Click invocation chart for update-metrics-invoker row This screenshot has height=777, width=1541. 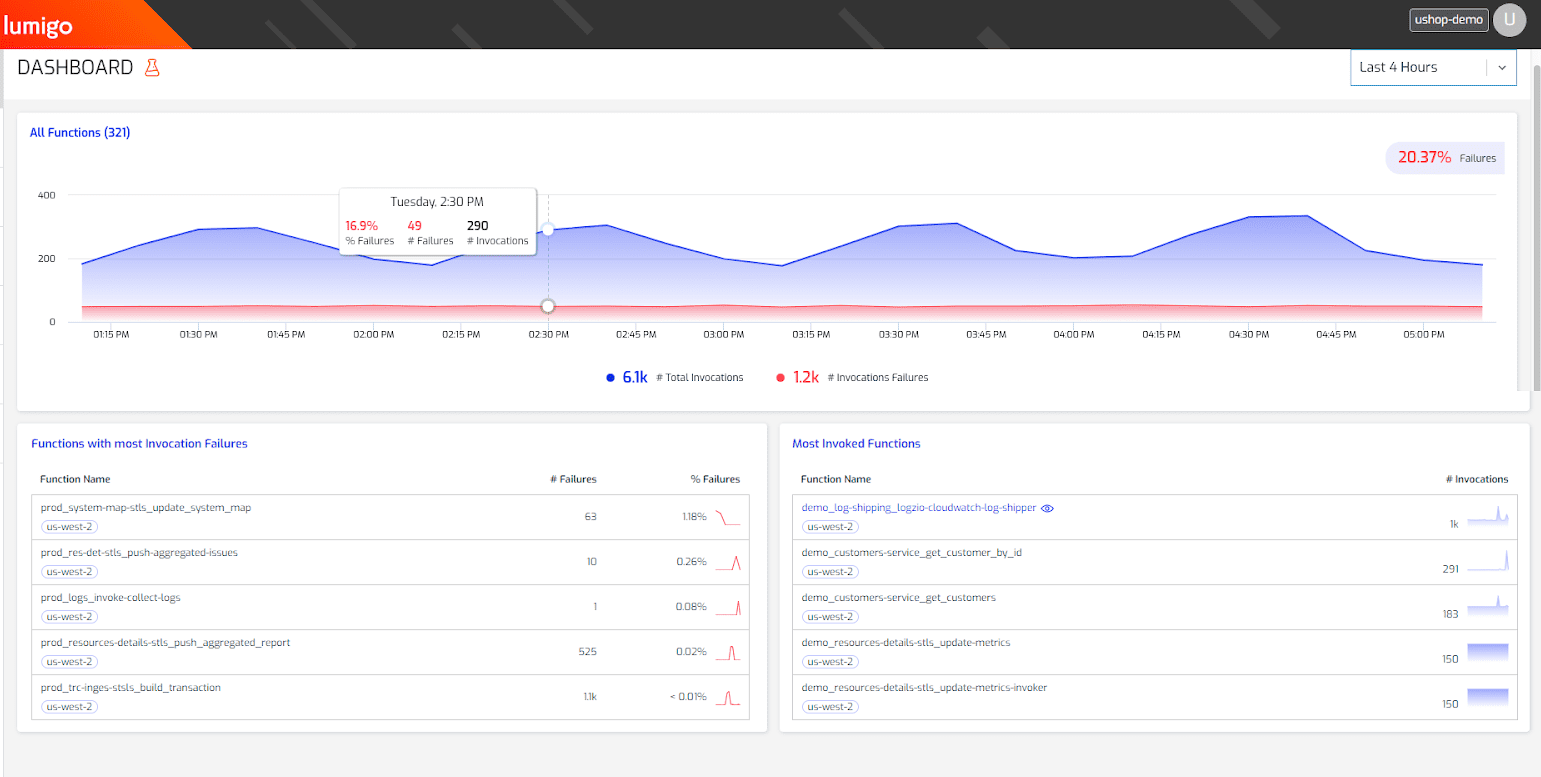(1487, 697)
